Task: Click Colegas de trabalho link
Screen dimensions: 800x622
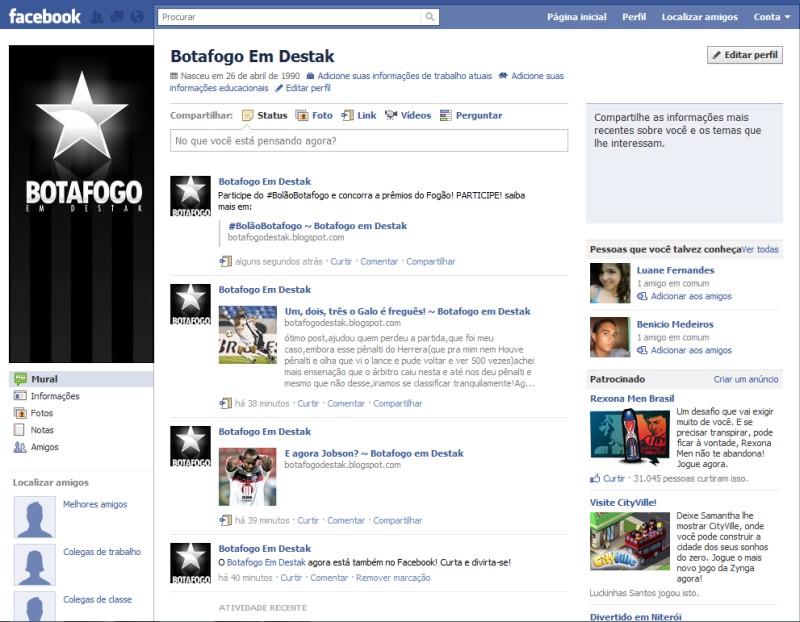Action: coord(102,552)
